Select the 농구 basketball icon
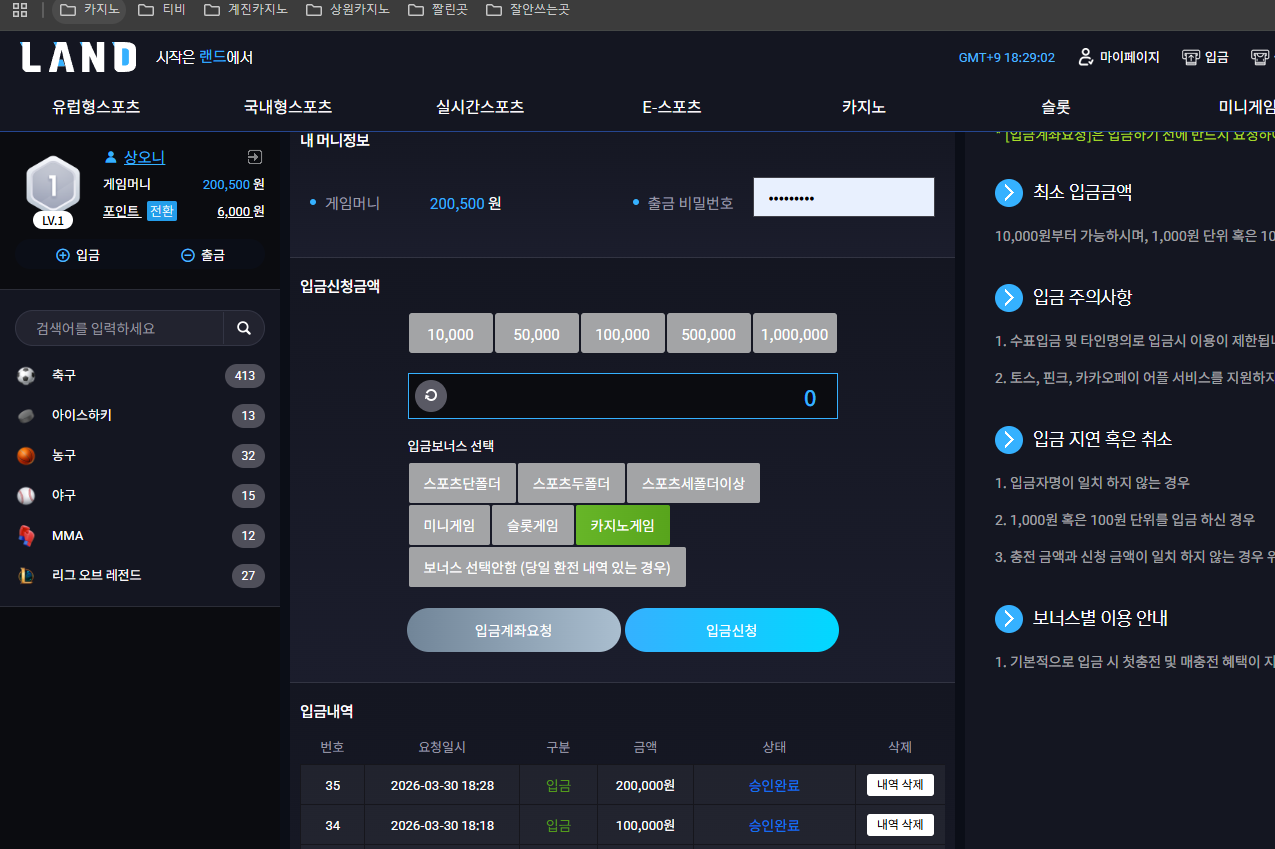1275x849 pixels. [26, 456]
